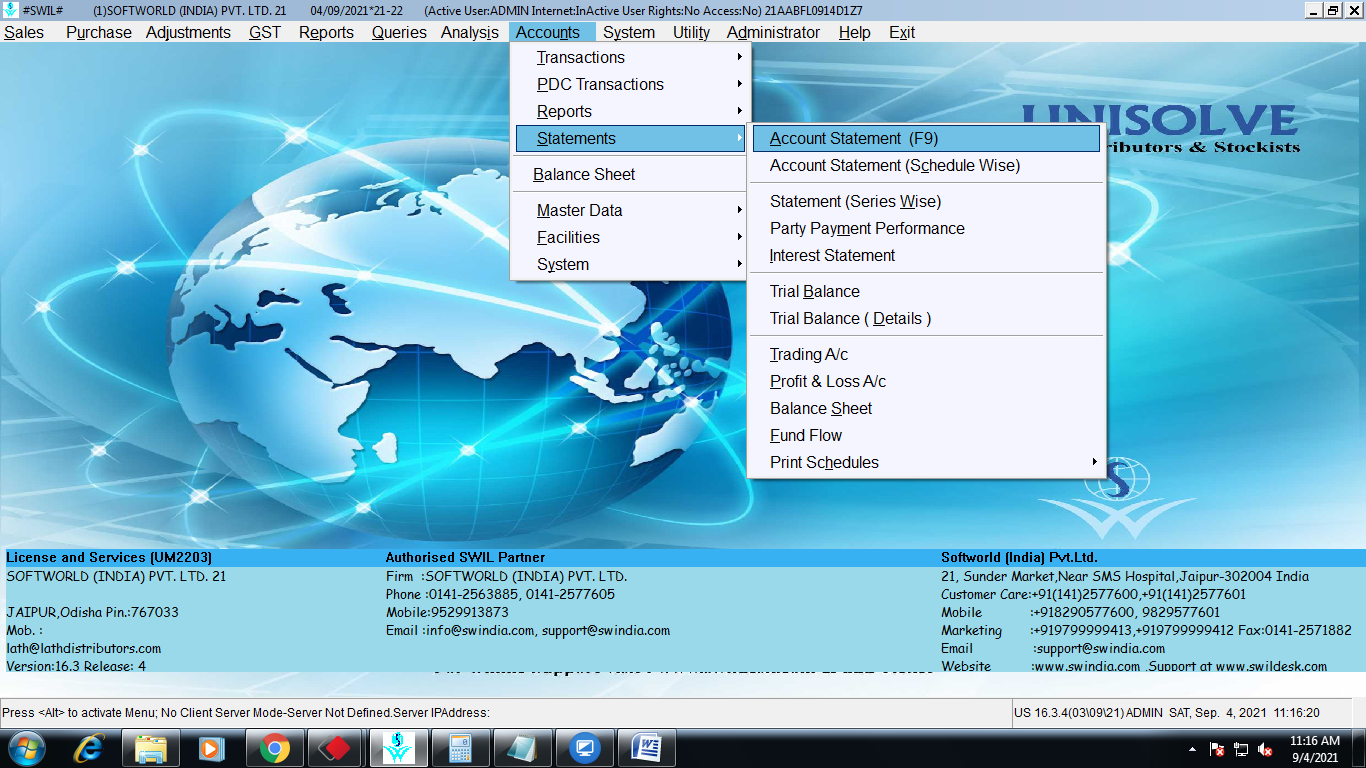The width and height of the screenshot is (1366, 768).
Task: Click the status bar version and date text
Action: (x=1167, y=713)
